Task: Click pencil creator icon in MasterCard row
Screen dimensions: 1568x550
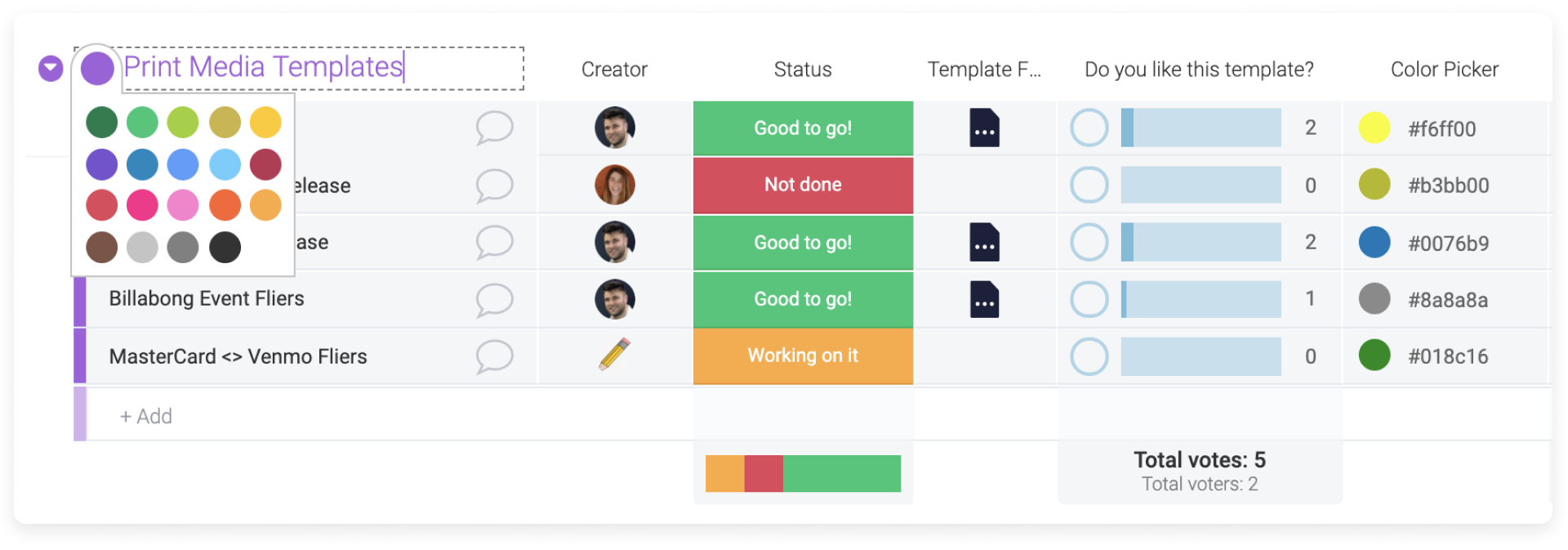Action: [x=614, y=355]
